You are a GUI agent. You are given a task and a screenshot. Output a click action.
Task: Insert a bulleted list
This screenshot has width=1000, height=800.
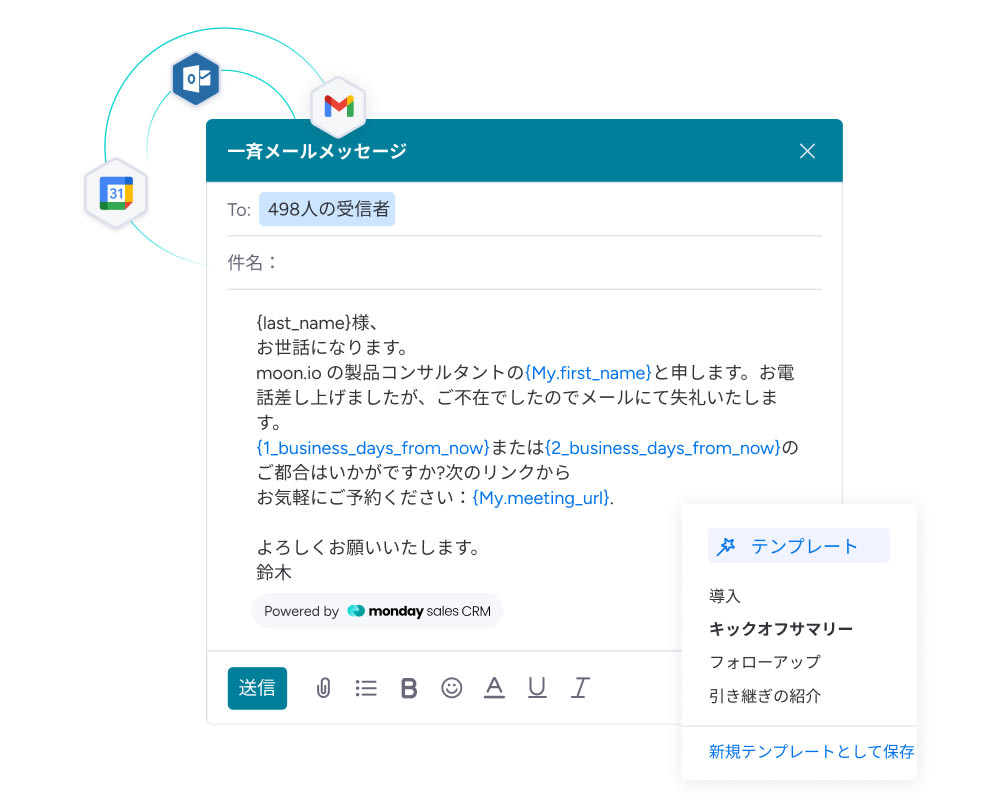366,688
